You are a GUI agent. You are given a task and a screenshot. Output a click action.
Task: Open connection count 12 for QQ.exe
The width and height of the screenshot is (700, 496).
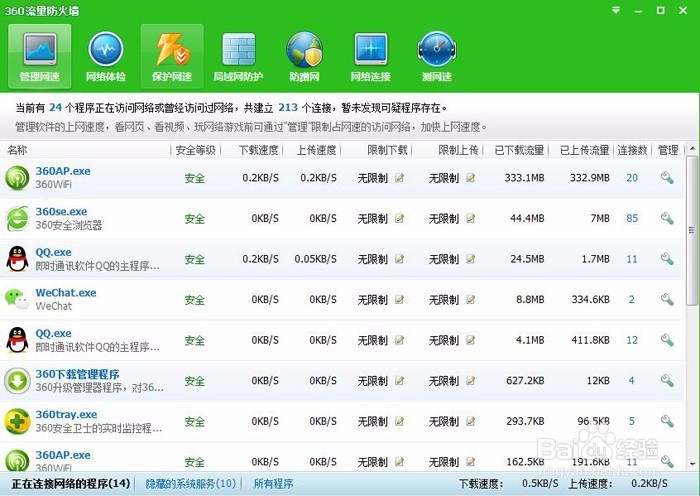coord(632,340)
